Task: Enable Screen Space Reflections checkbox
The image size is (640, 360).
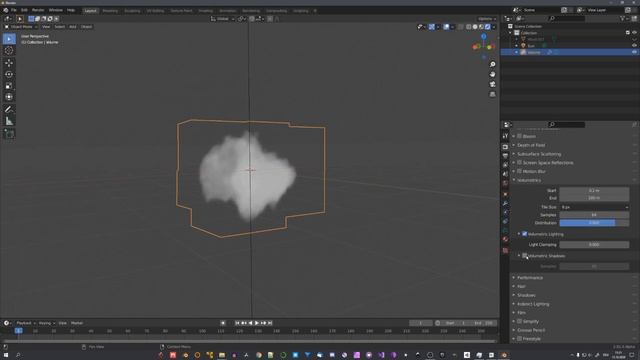Action: click(x=520, y=162)
